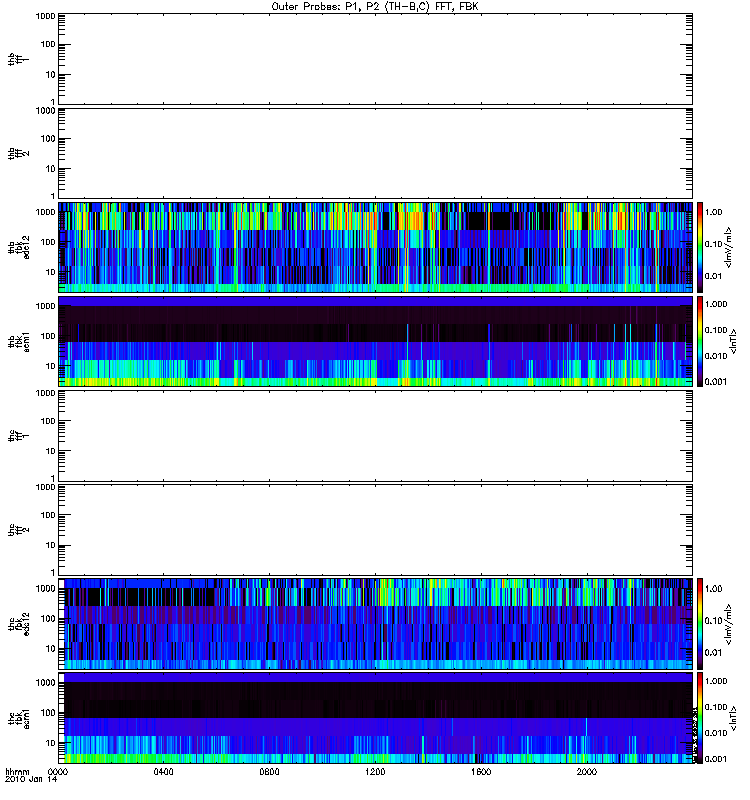The height and width of the screenshot is (800, 750).
Task: Click the thb fbk edc12 spectrogram panel
Action: tap(375, 247)
